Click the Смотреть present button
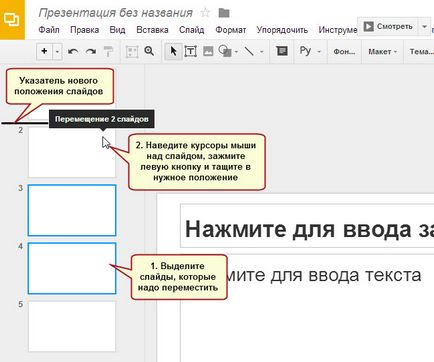Viewport: 434px width, 362px height. [388, 26]
